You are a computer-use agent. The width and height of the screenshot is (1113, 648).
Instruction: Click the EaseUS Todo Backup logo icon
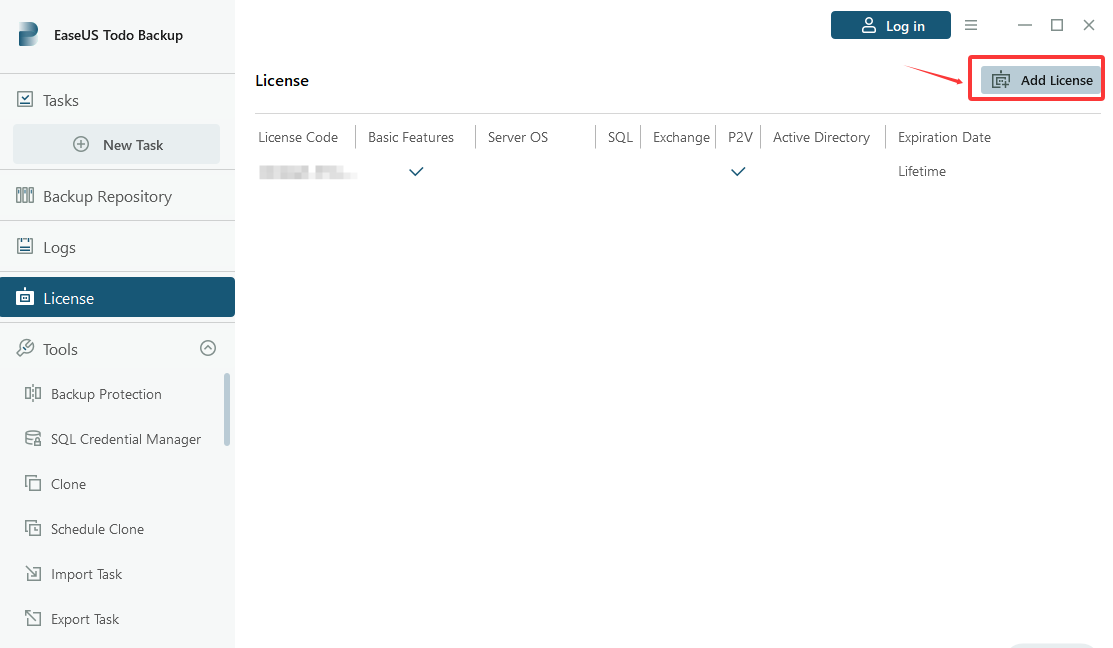click(28, 34)
